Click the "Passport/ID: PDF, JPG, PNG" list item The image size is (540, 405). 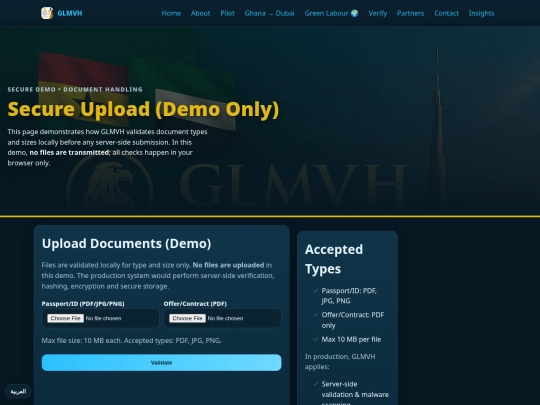tap(349, 296)
